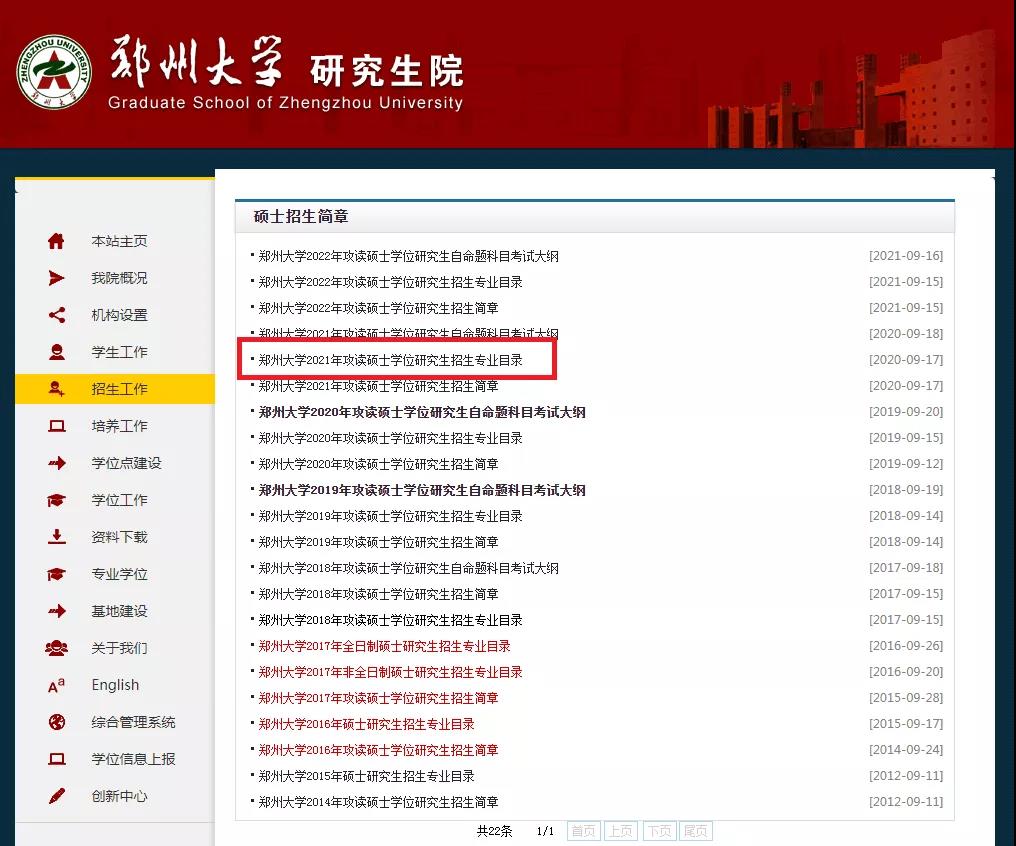Screen dimensions: 1016x846
Task: Click the user icon beside 招生工作
Action: point(56,389)
